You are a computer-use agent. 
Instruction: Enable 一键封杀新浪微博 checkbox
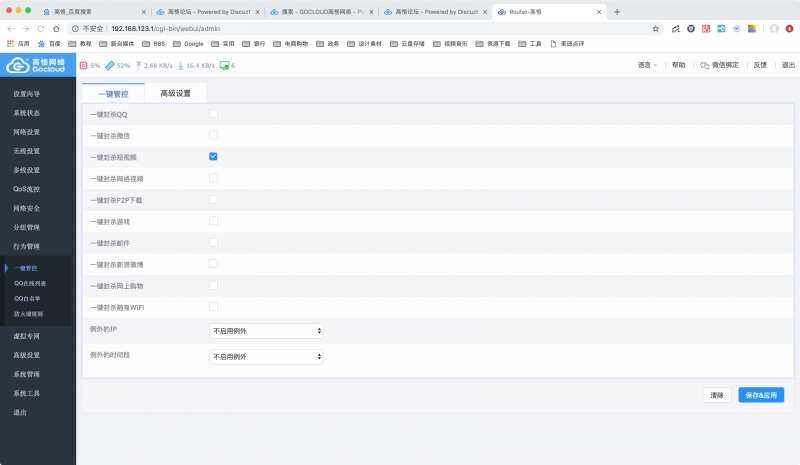click(x=213, y=264)
